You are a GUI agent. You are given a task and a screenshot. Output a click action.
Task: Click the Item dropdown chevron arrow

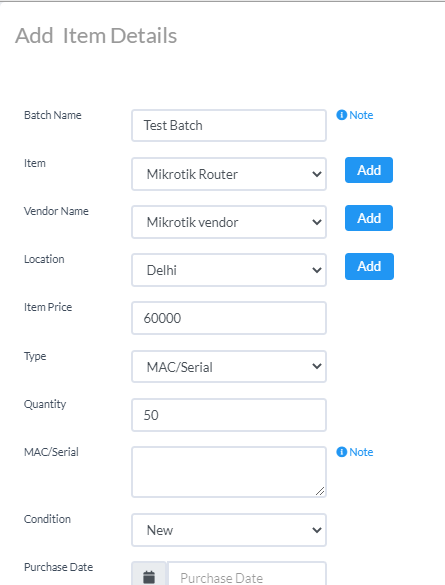coord(317,174)
